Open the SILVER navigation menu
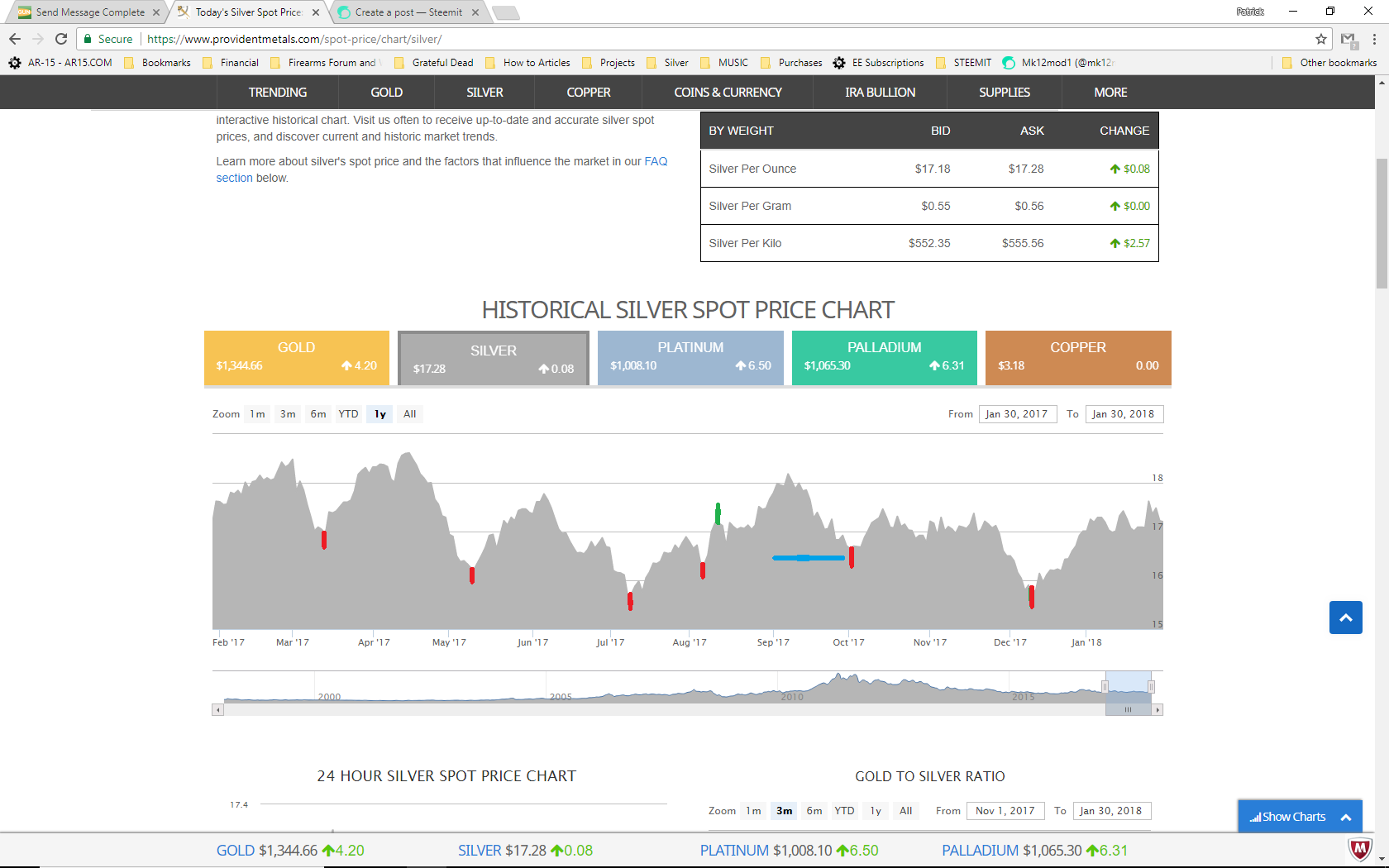The image size is (1389, 868). 484,93
